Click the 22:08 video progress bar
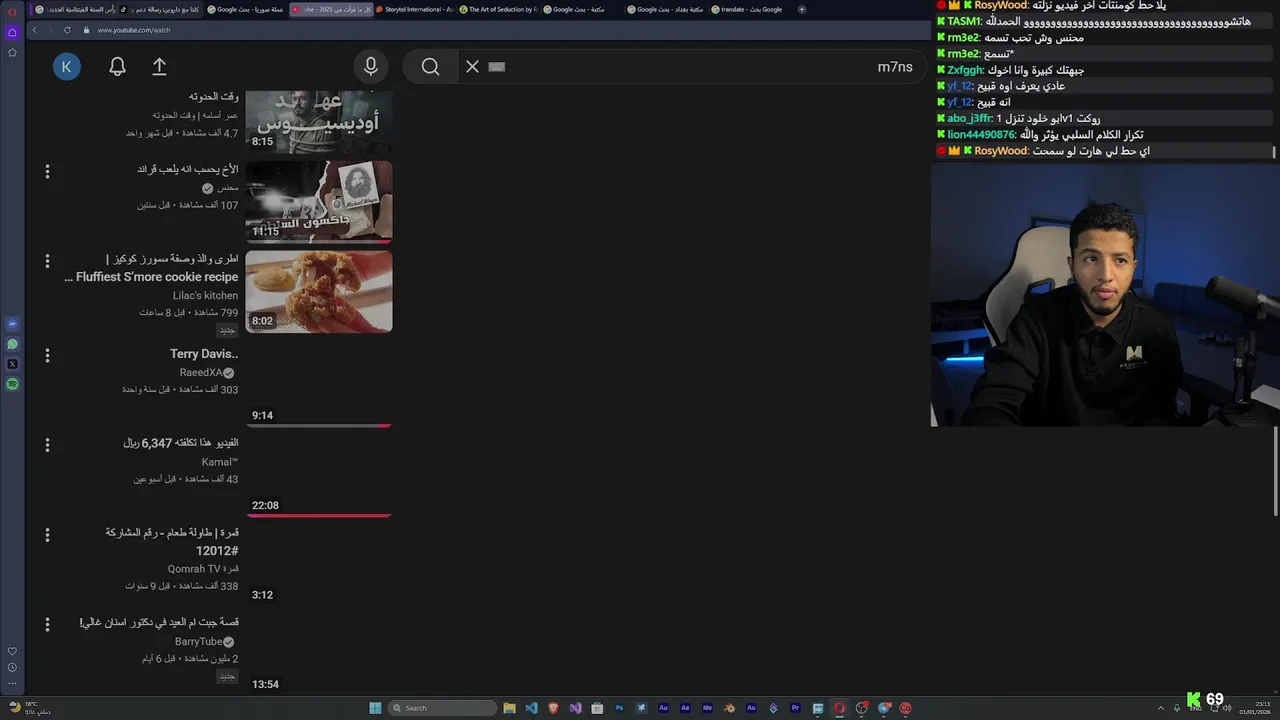The height and width of the screenshot is (720, 1280). pyautogui.click(x=319, y=516)
